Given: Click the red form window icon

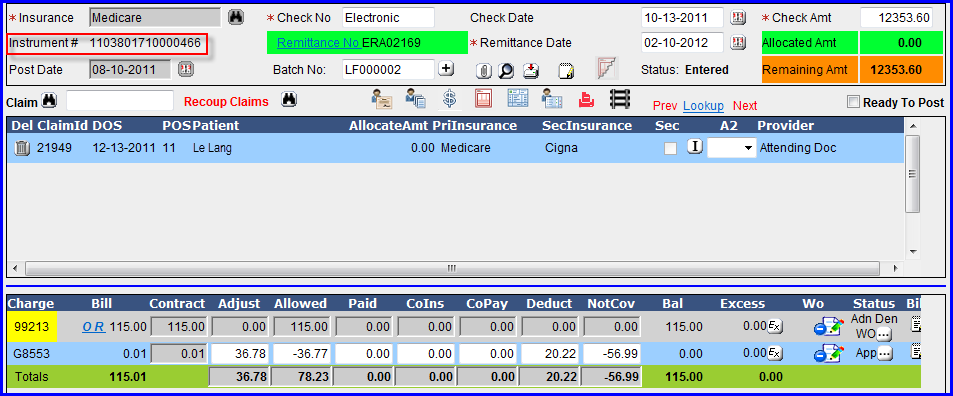Looking at the screenshot, I should pos(483,99).
